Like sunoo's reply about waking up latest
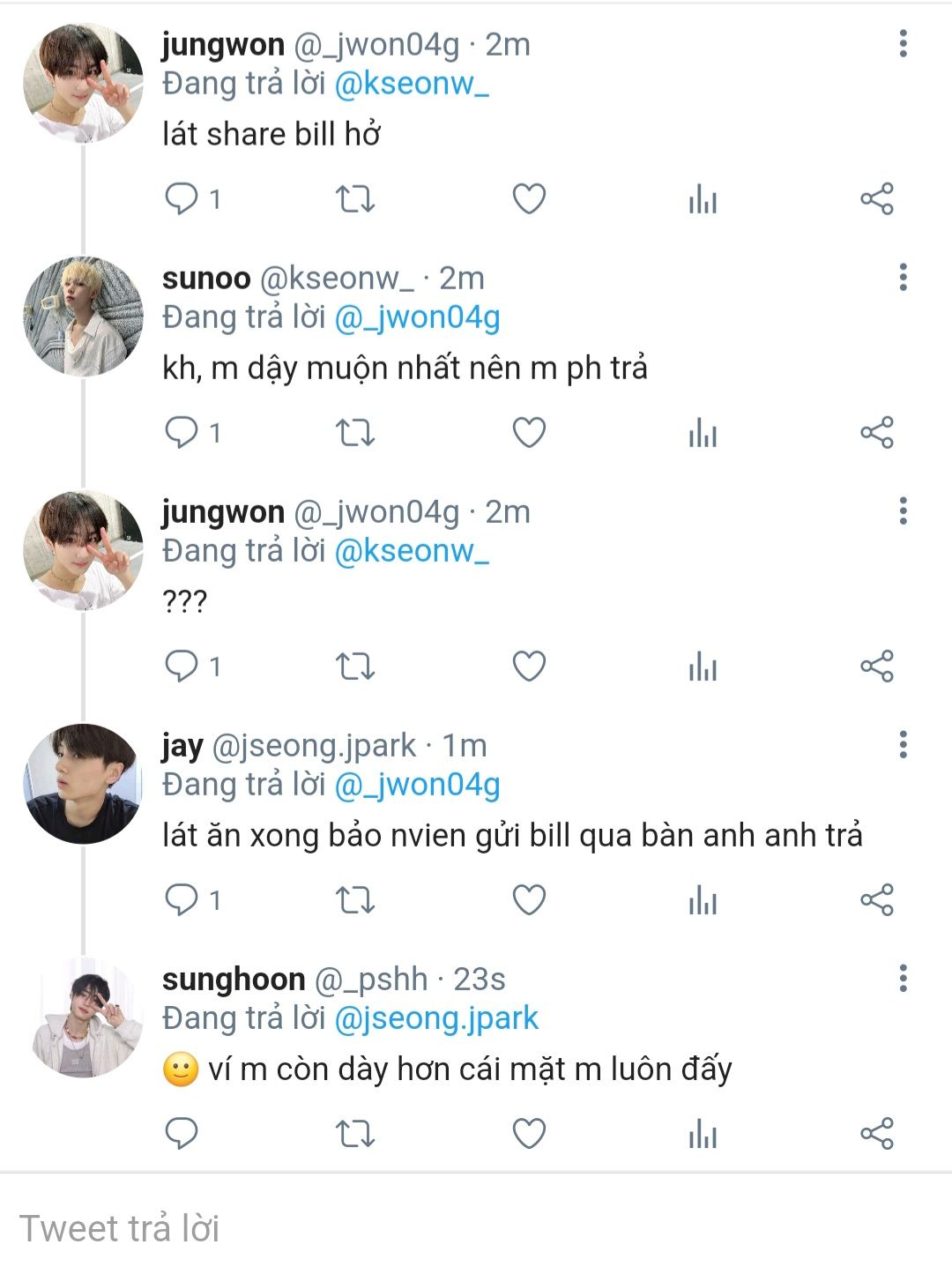The height and width of the screenshot is (1282, 952). pos(529,433)
